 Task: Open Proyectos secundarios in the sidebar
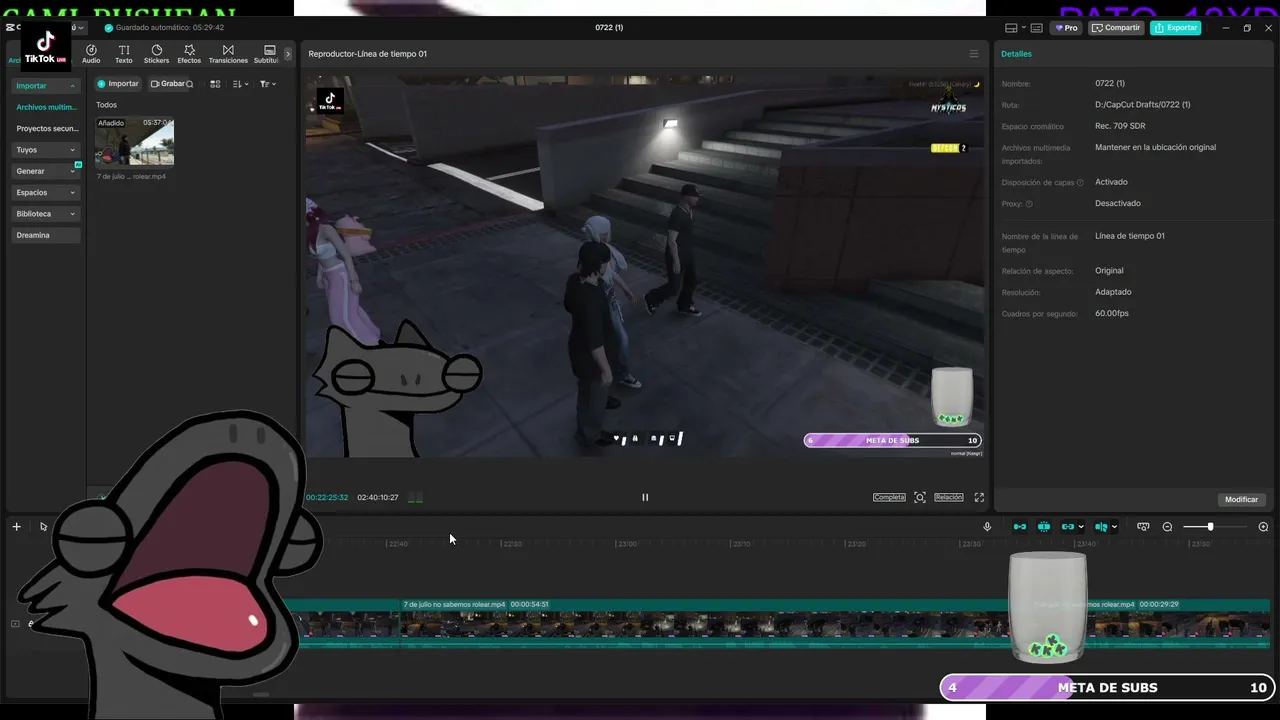[x=46, y=128]
